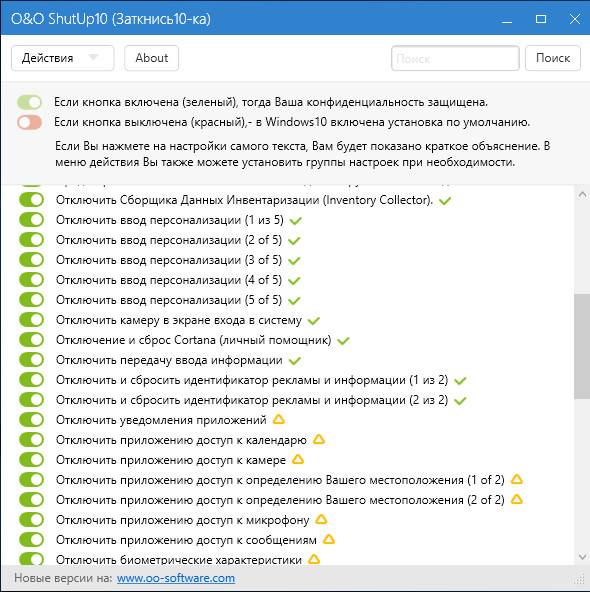590x592 pixels.
Task: Click text Отключить биометрические характеристики
Action: (x=179, y=560)
